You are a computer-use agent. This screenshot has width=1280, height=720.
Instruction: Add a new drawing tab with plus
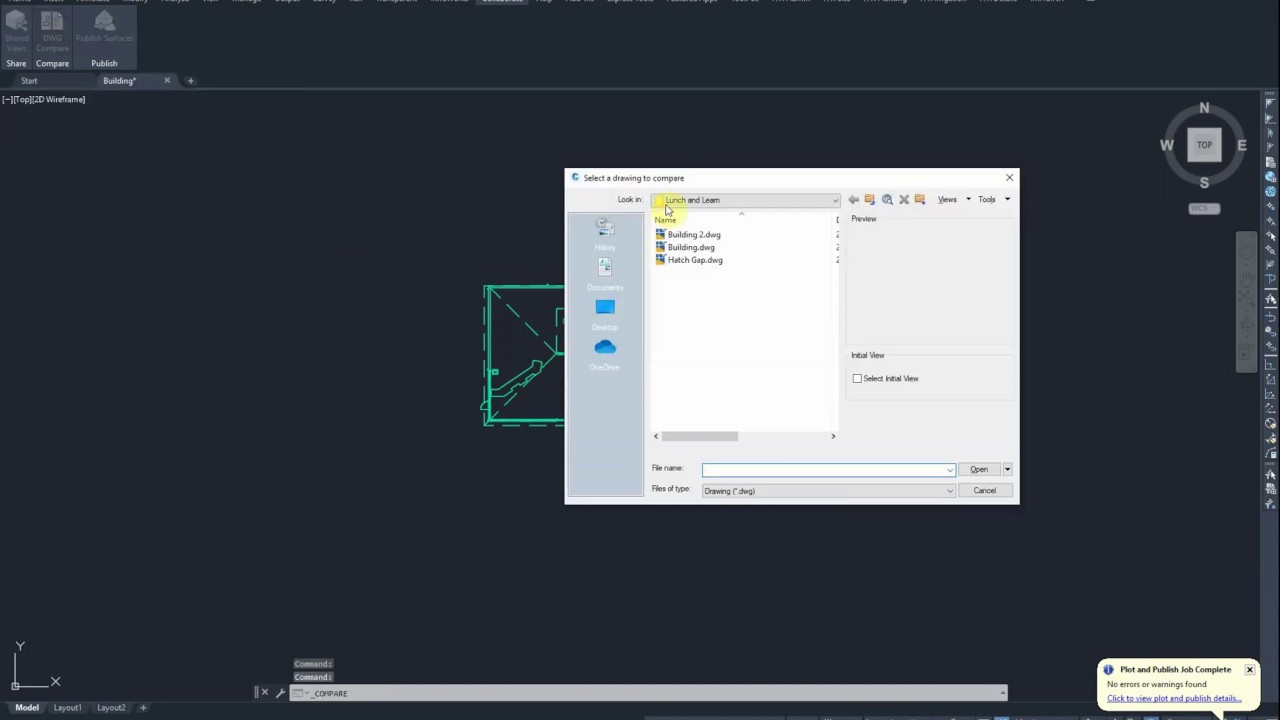[190, 81]
